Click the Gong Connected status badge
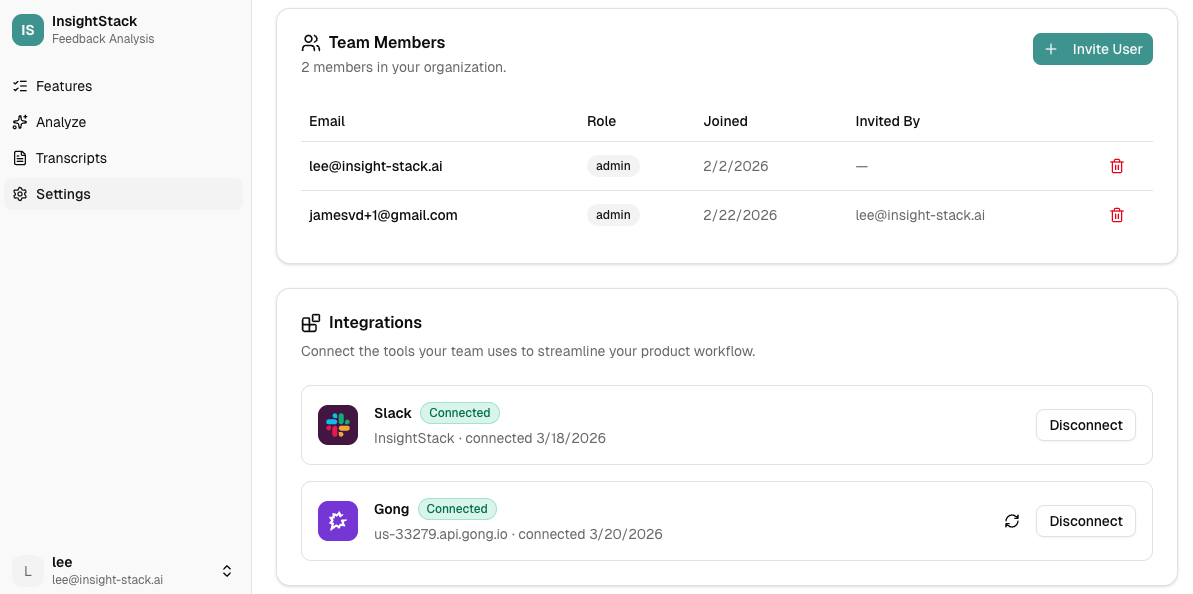The width and height of the screenshot is (1193, 594). tap(457, 509)
